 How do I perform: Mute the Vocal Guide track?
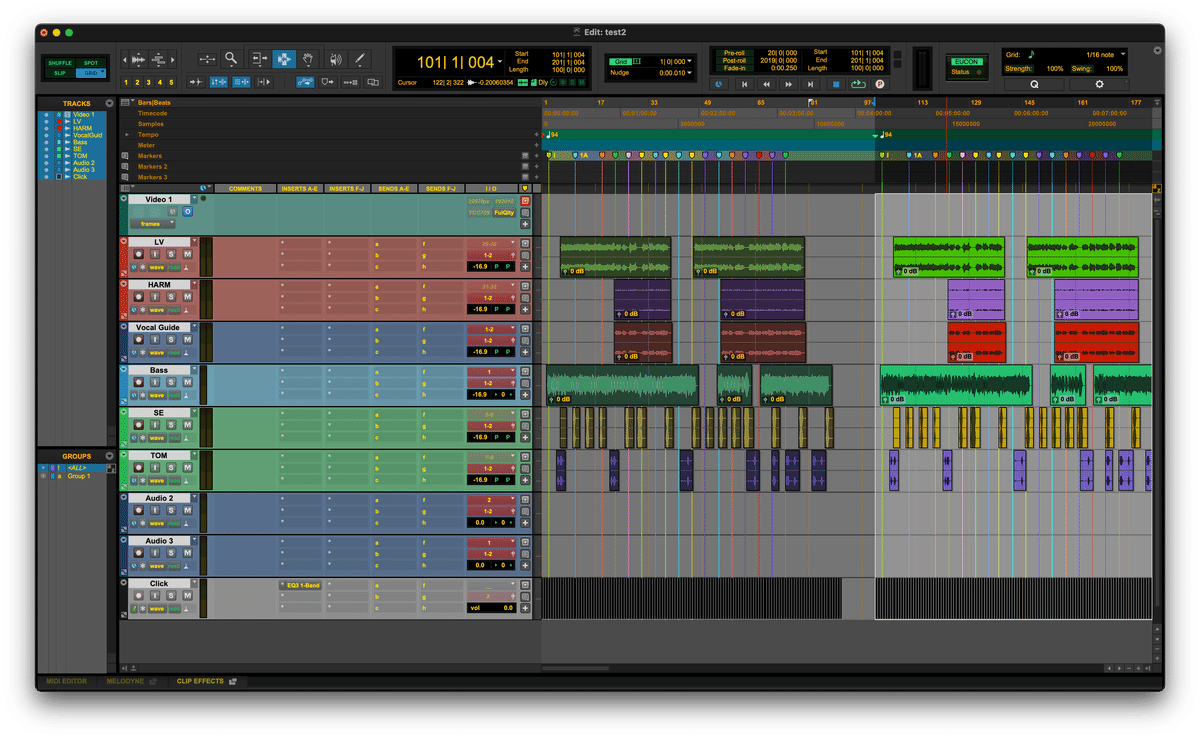click(187, 340)
